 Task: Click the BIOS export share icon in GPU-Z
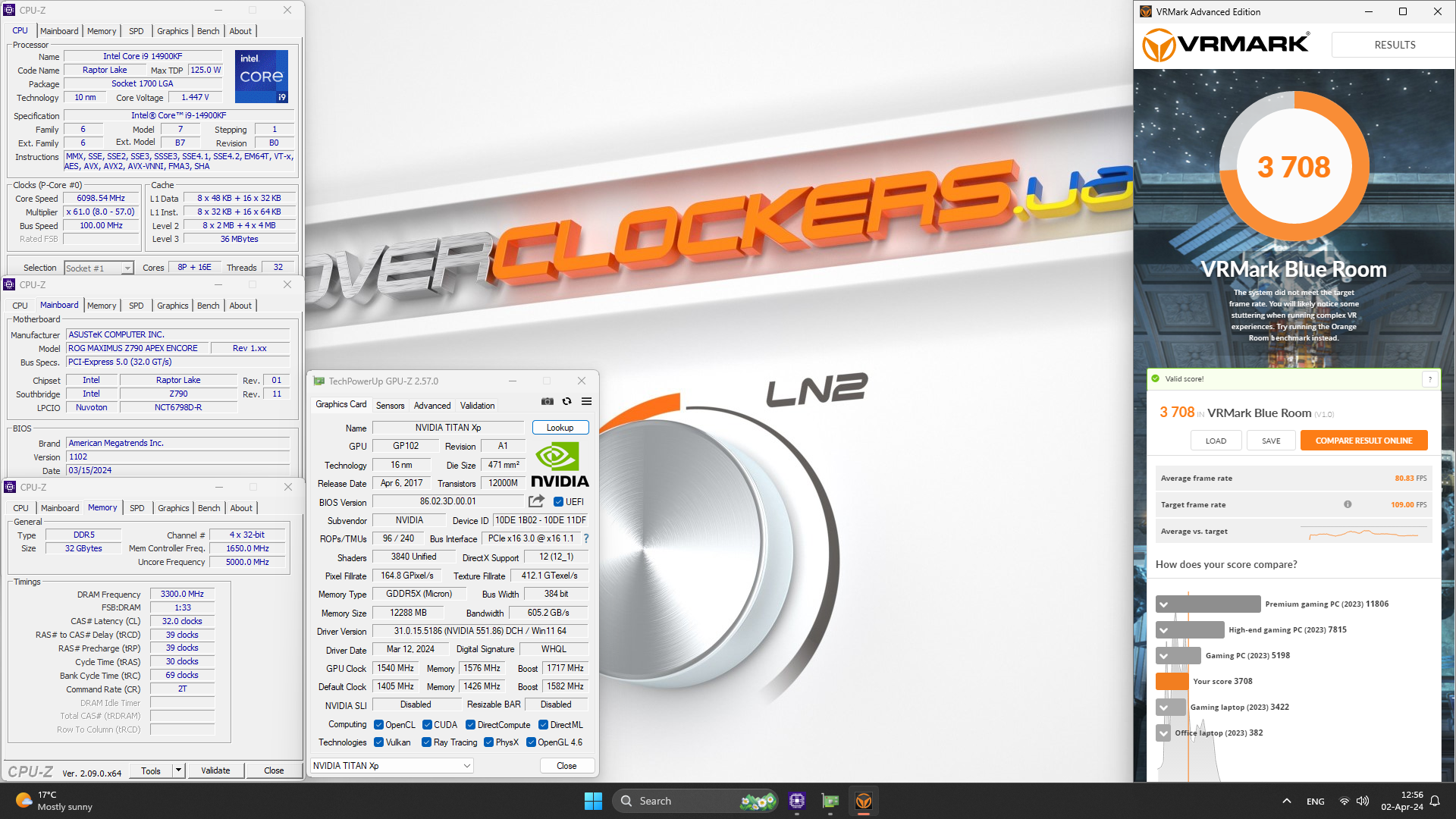click(x=536, y=501)
